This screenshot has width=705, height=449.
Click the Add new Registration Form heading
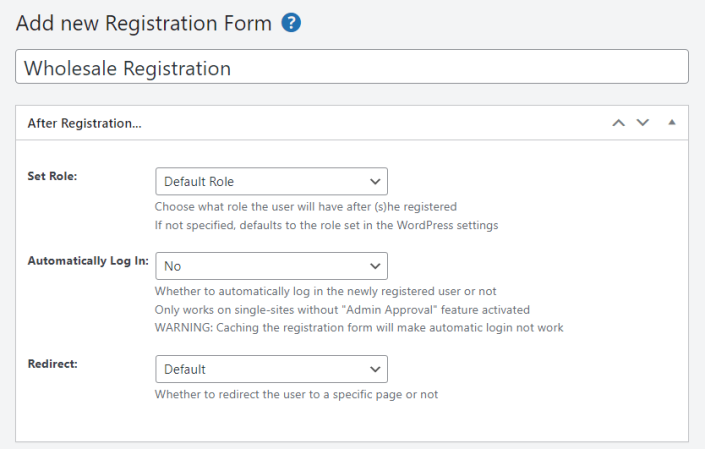(x=143, y=23)
